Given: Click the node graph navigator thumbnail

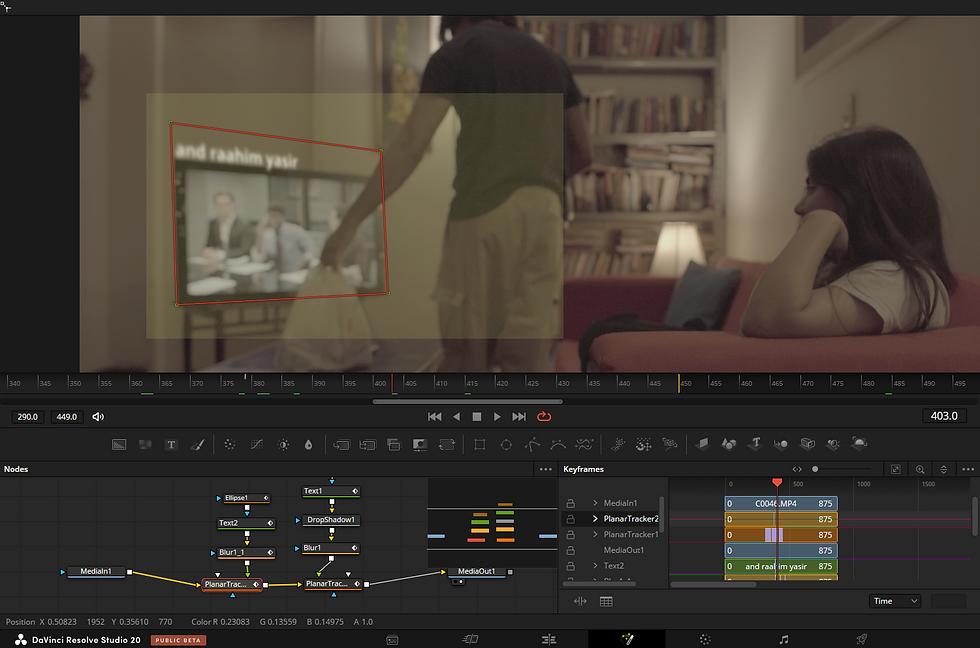Looking at the screenshot, I should [x=492, y=523].
